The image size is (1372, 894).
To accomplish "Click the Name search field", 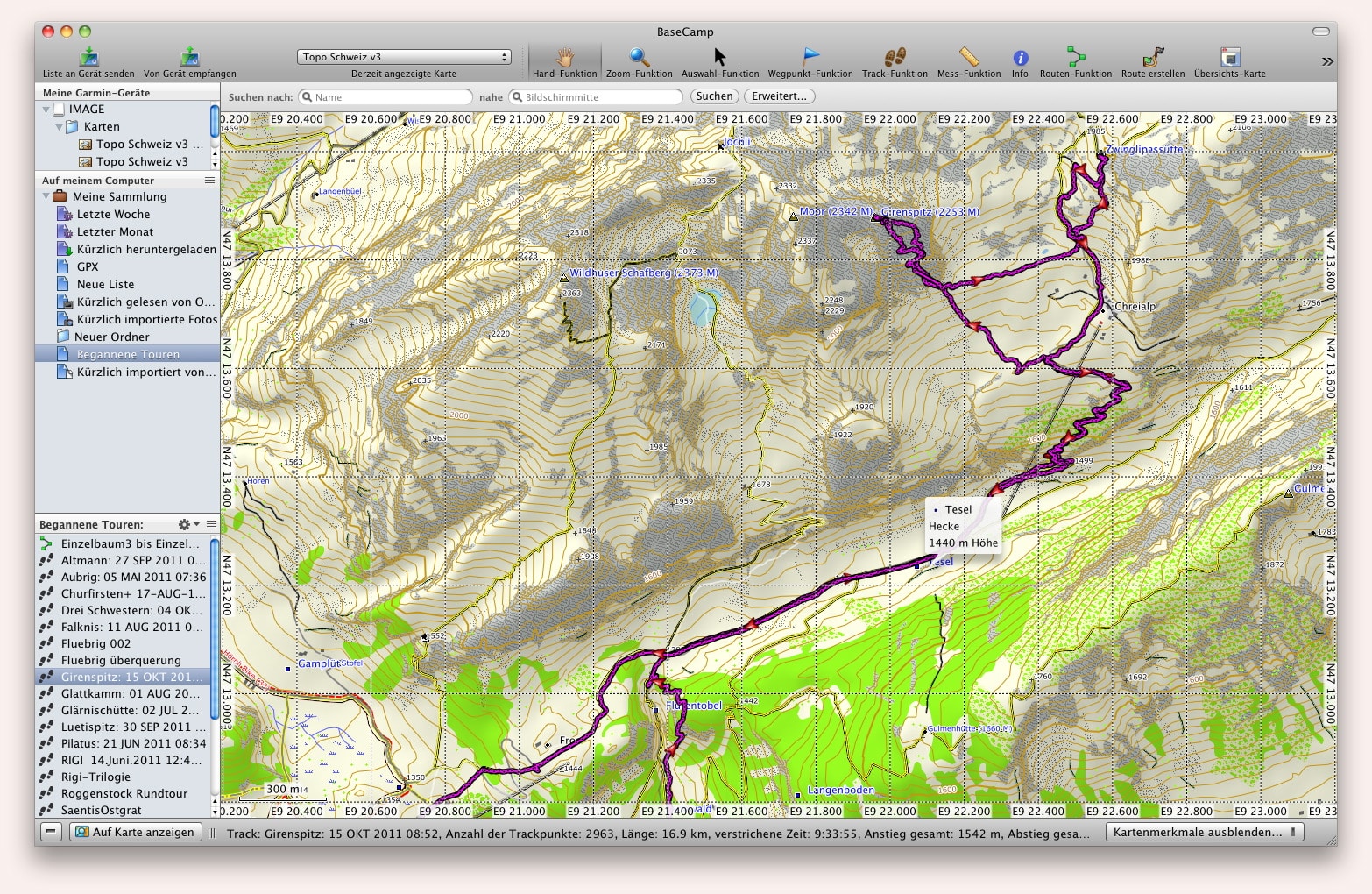I will click(385, 97).
